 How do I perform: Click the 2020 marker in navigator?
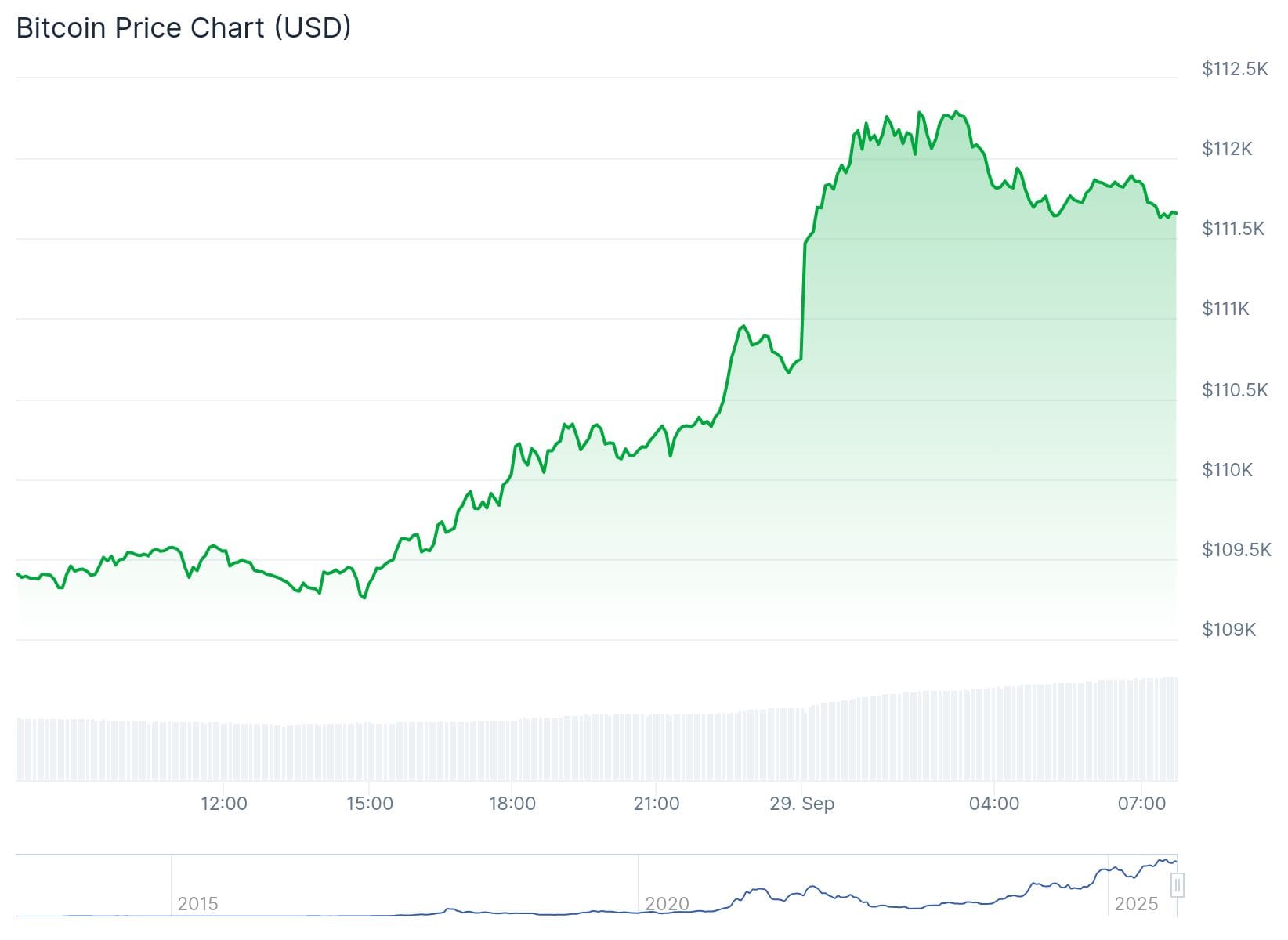pos(667,904)
